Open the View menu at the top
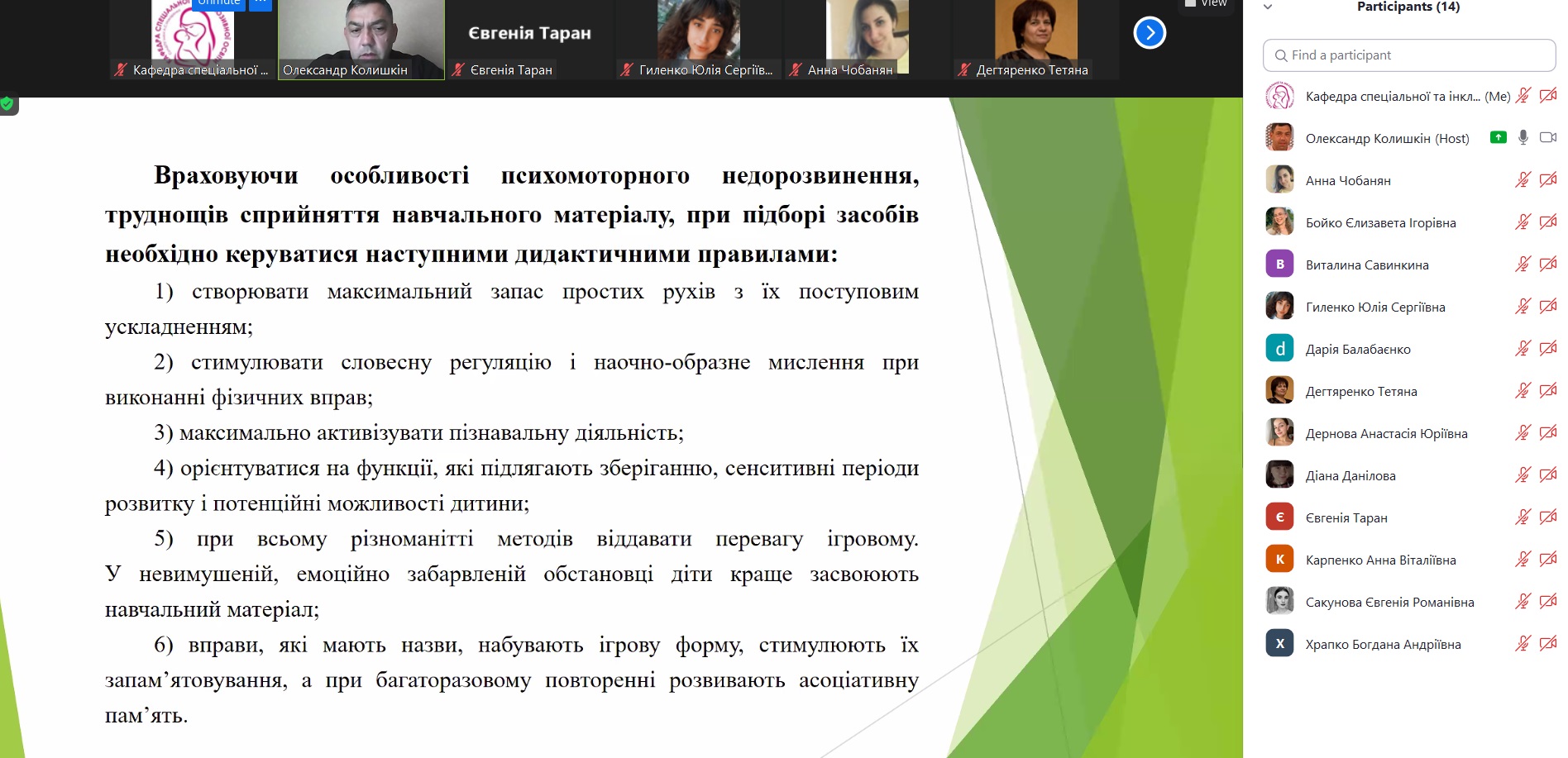The height and width of the screenshot is (758, 1568). tap(1206, 4)
